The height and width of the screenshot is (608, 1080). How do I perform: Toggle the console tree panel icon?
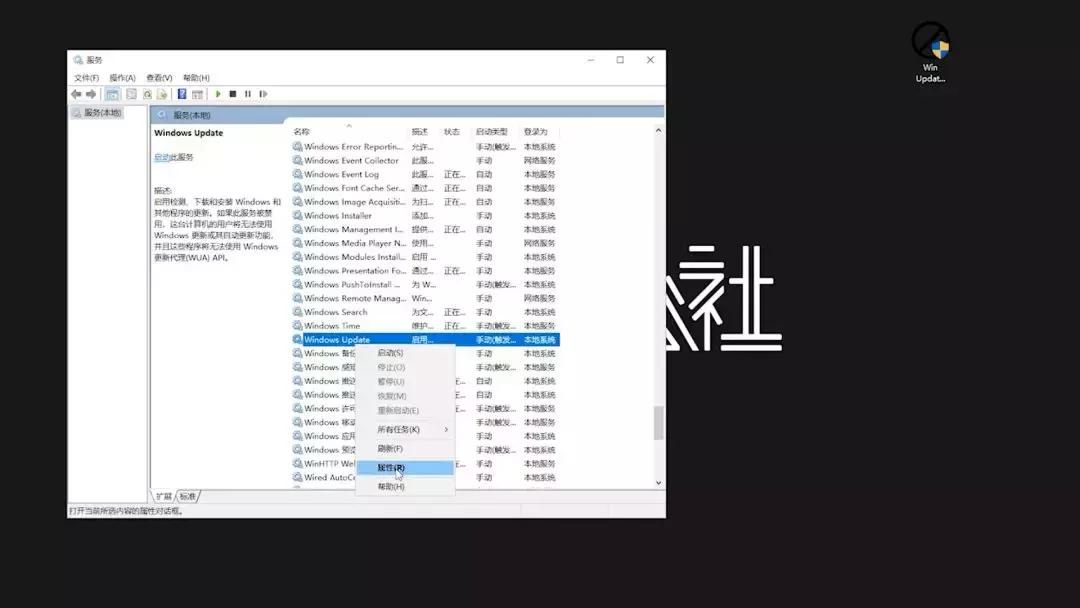(112, 93)
